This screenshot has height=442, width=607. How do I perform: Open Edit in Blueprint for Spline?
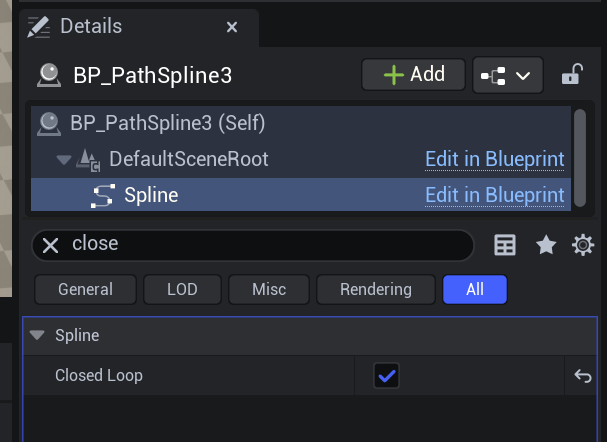click(494, 195)
